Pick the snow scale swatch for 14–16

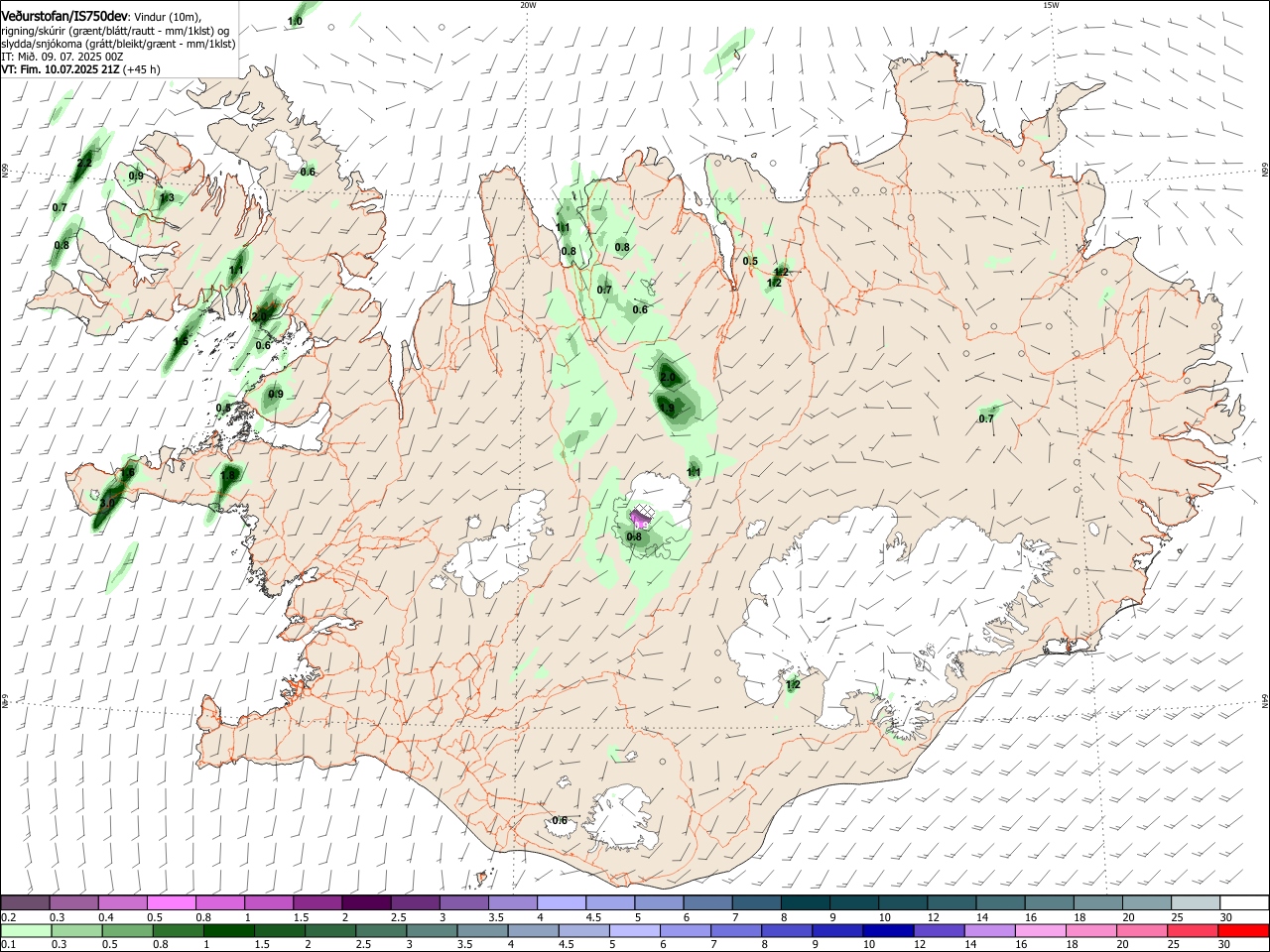(x=1001, y=902)
